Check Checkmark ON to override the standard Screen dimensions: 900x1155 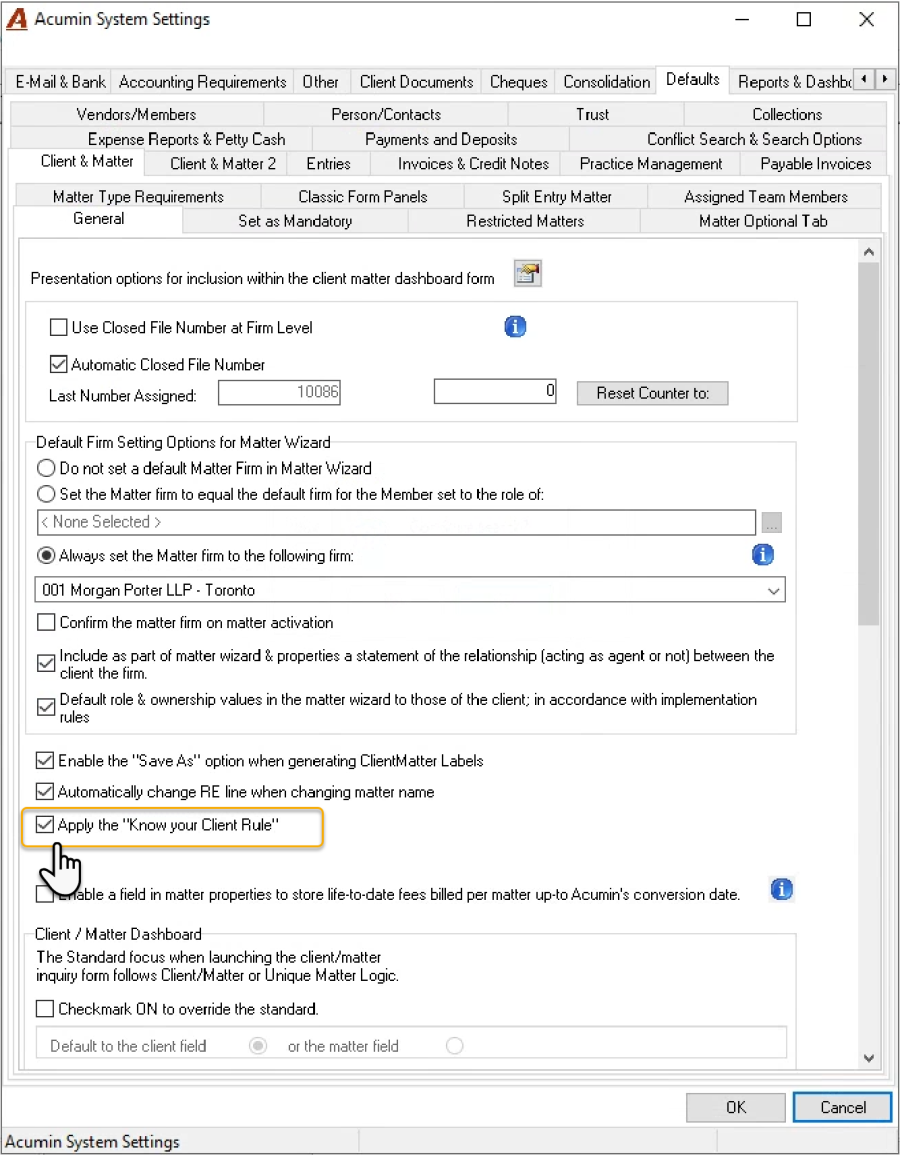click(45, 1008)
